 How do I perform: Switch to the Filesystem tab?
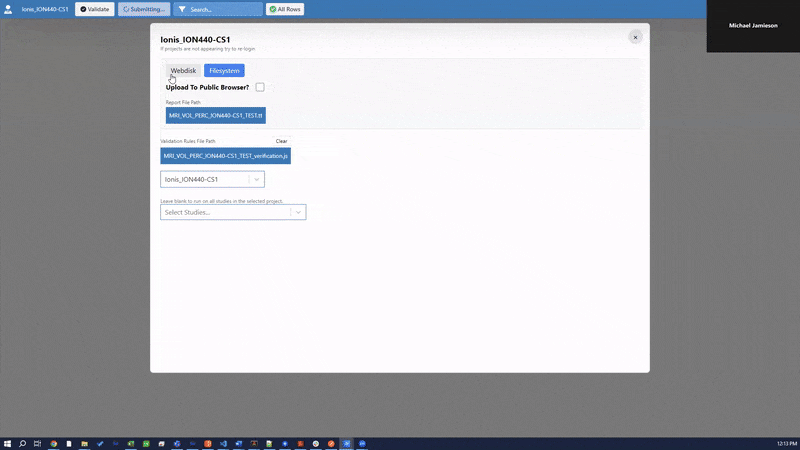224,70
